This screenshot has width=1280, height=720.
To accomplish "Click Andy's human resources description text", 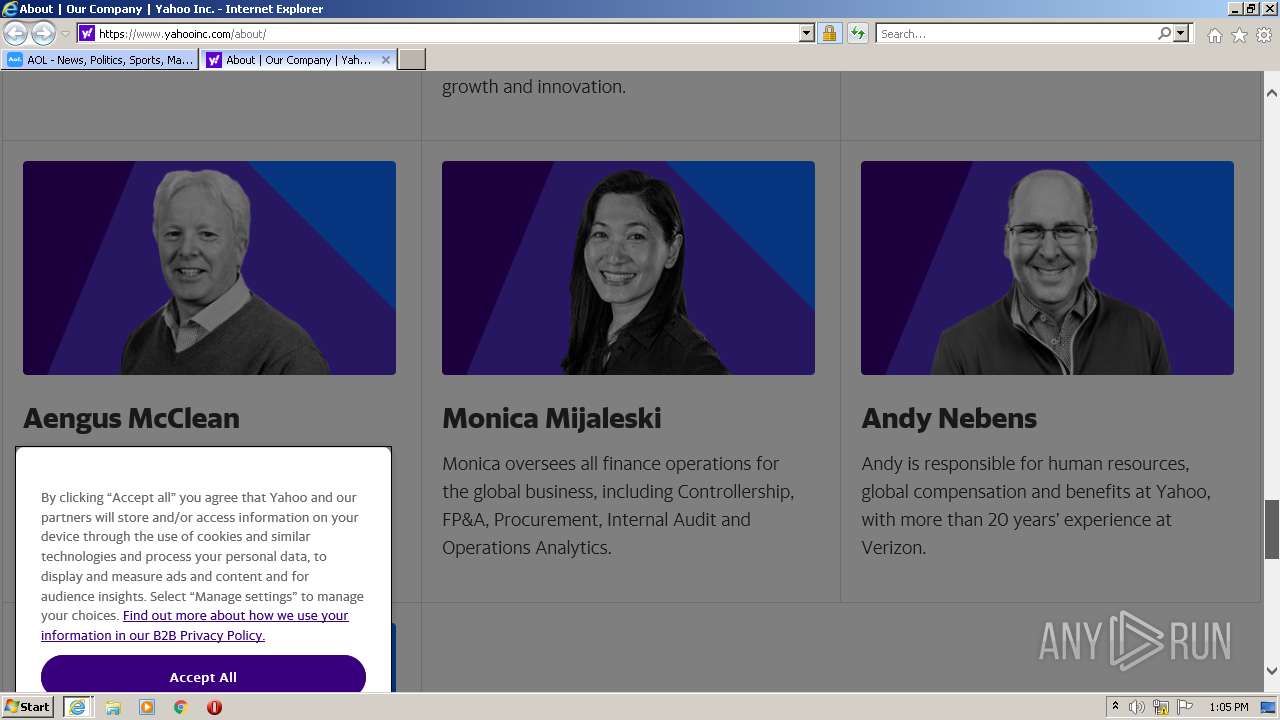I will click(1036, 506).
